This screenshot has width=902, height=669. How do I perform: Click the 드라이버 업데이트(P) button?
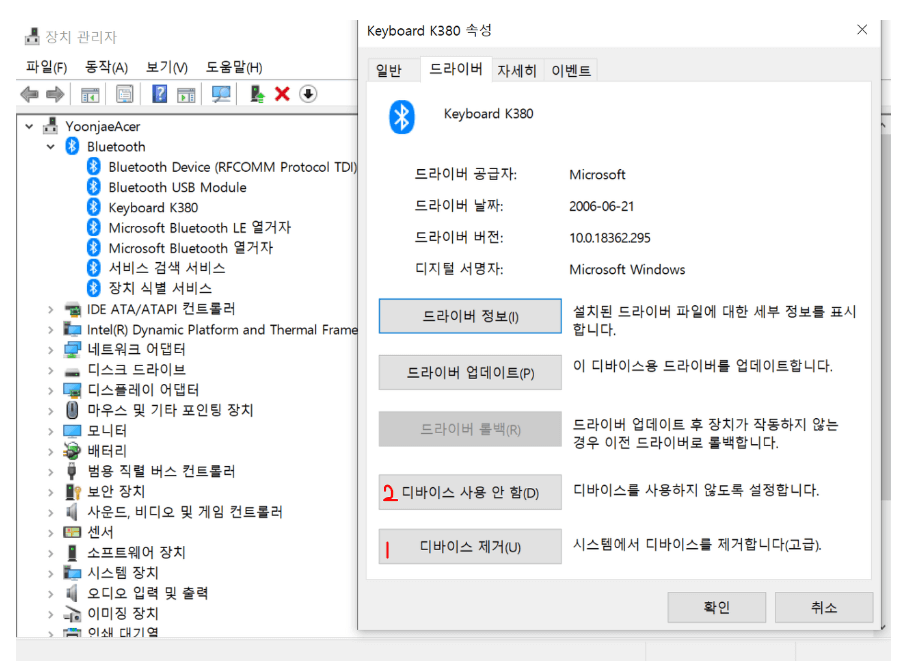pos(470,372)
